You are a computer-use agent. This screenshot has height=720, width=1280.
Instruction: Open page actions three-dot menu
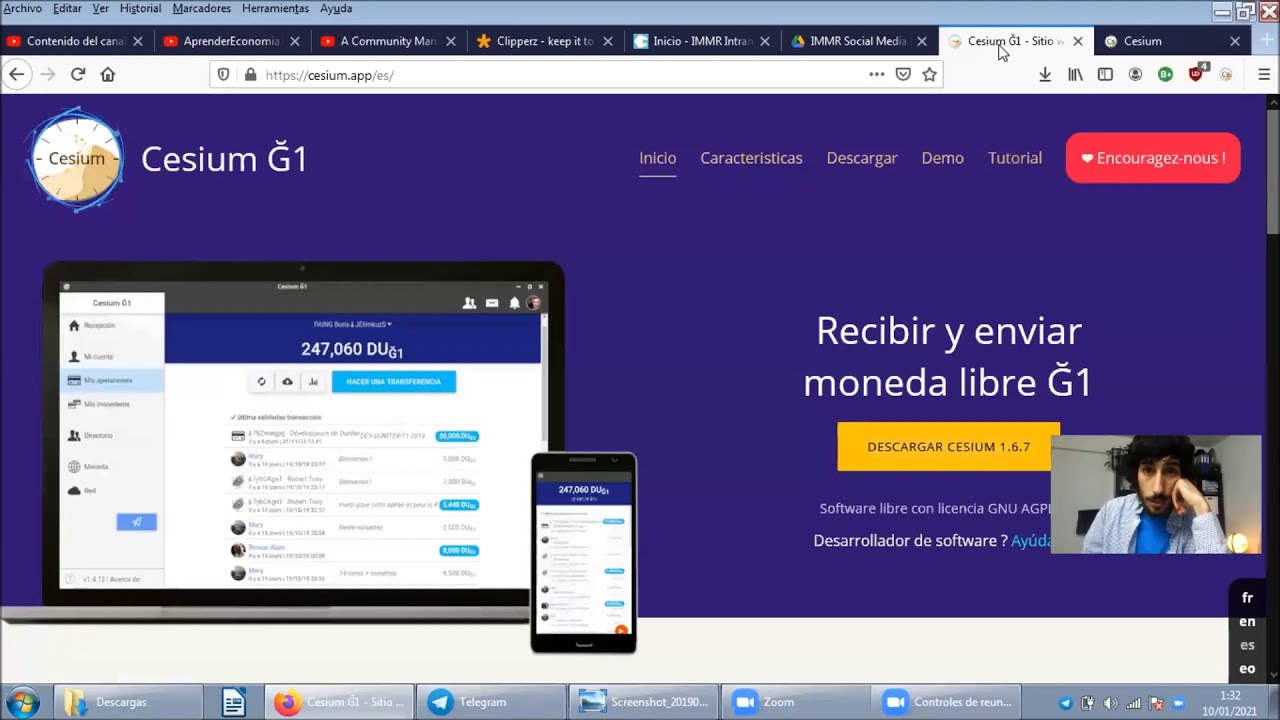pyautogui.click(x=877, y=74)
